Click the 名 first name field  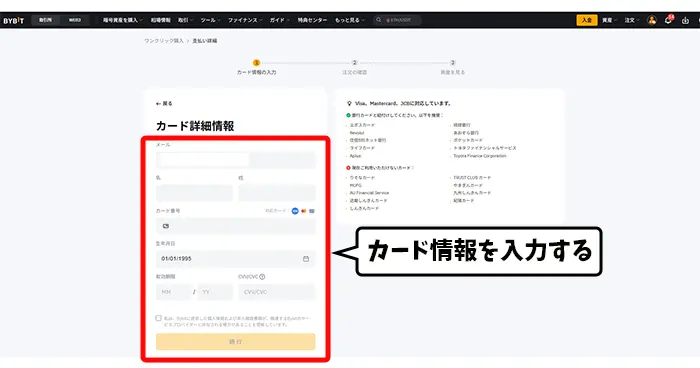(194, 193)
